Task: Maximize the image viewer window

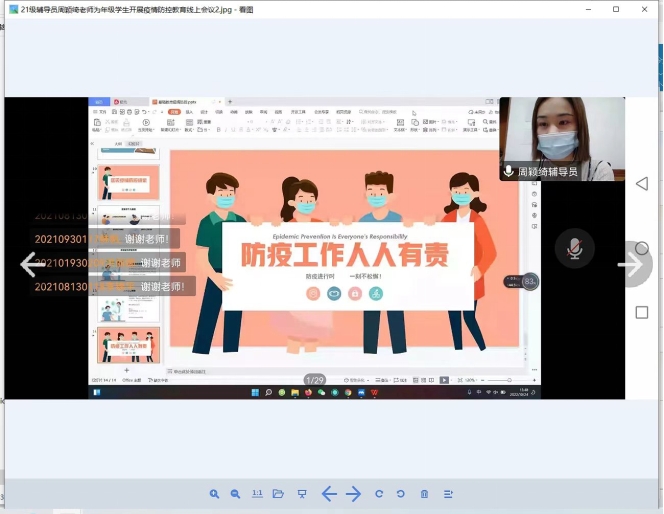Action: point(616,9)
